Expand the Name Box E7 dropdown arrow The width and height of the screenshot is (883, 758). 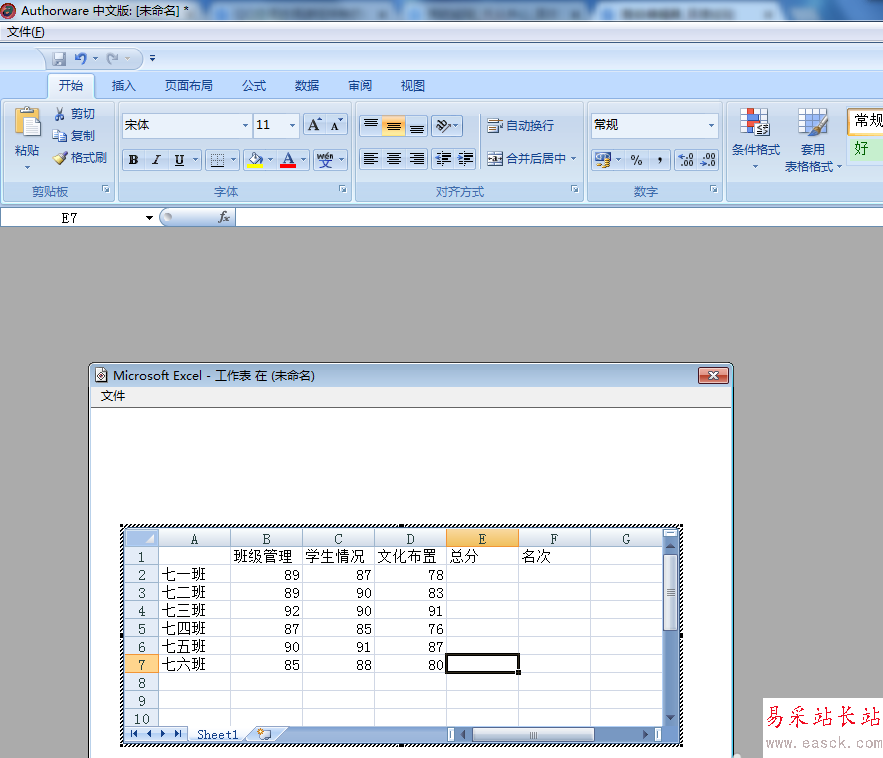tap(149, 218)
